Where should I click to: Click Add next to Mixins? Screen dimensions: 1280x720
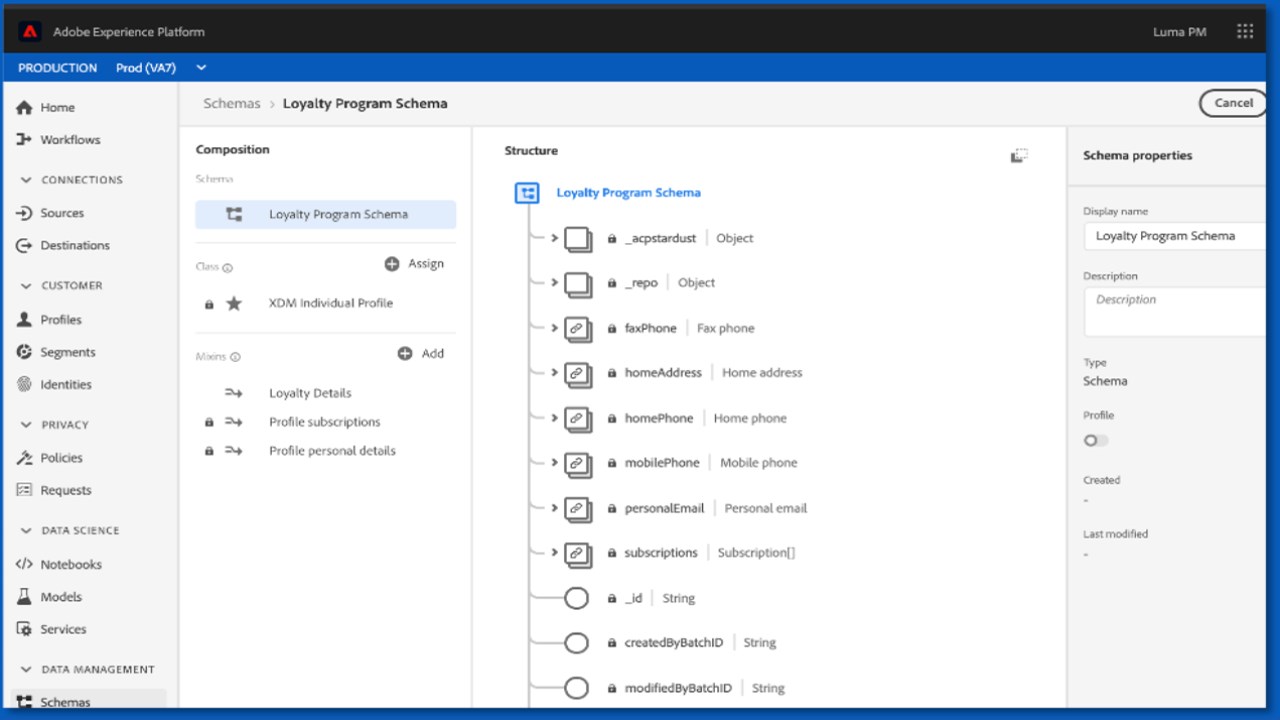pos(432,354)
